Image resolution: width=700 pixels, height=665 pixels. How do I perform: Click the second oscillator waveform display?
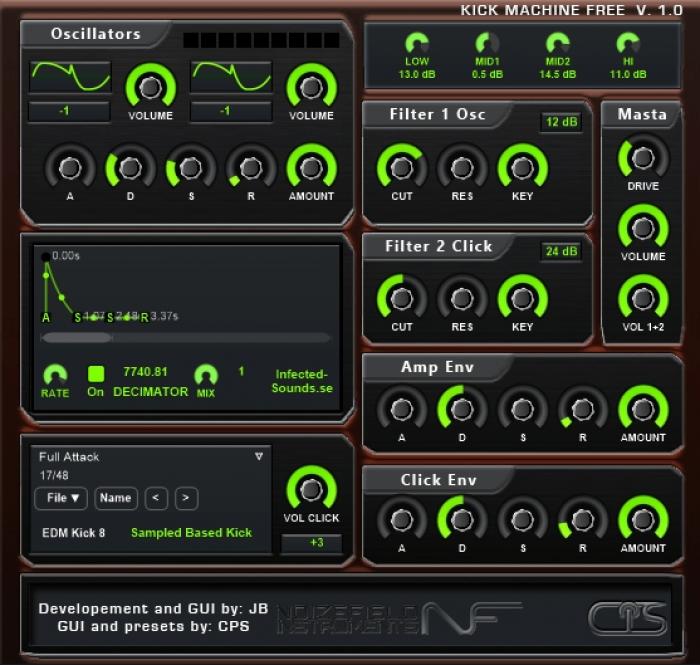click(230, 77)
